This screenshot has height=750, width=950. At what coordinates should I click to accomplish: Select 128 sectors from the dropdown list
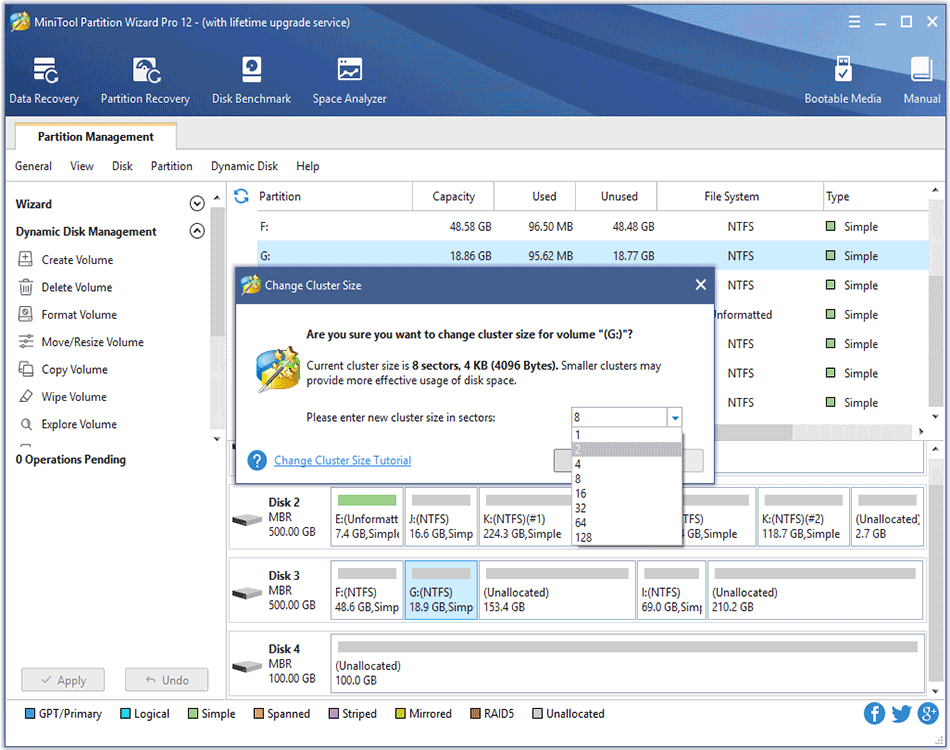tap(627, 537)
